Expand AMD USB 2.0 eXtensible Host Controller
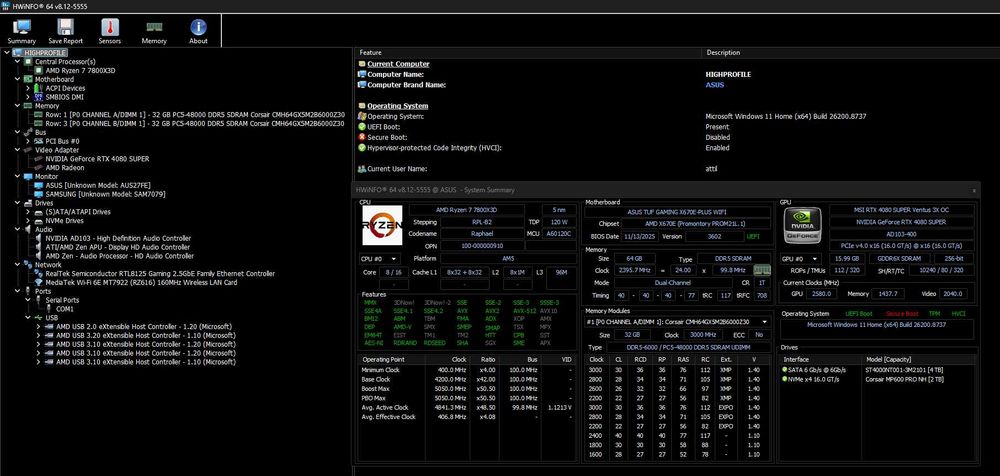This screenshot has width=1000, height=476. point(39,326)
